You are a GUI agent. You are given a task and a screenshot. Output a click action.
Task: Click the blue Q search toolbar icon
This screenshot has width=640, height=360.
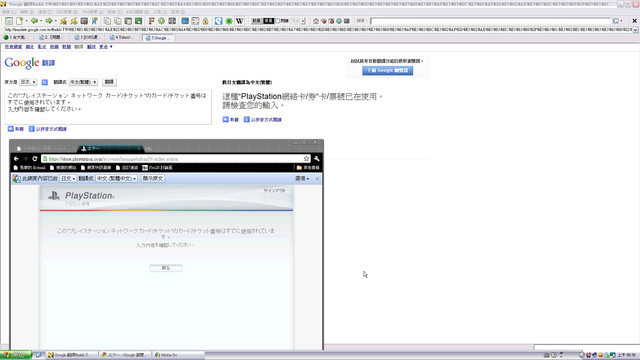point(218,21)
